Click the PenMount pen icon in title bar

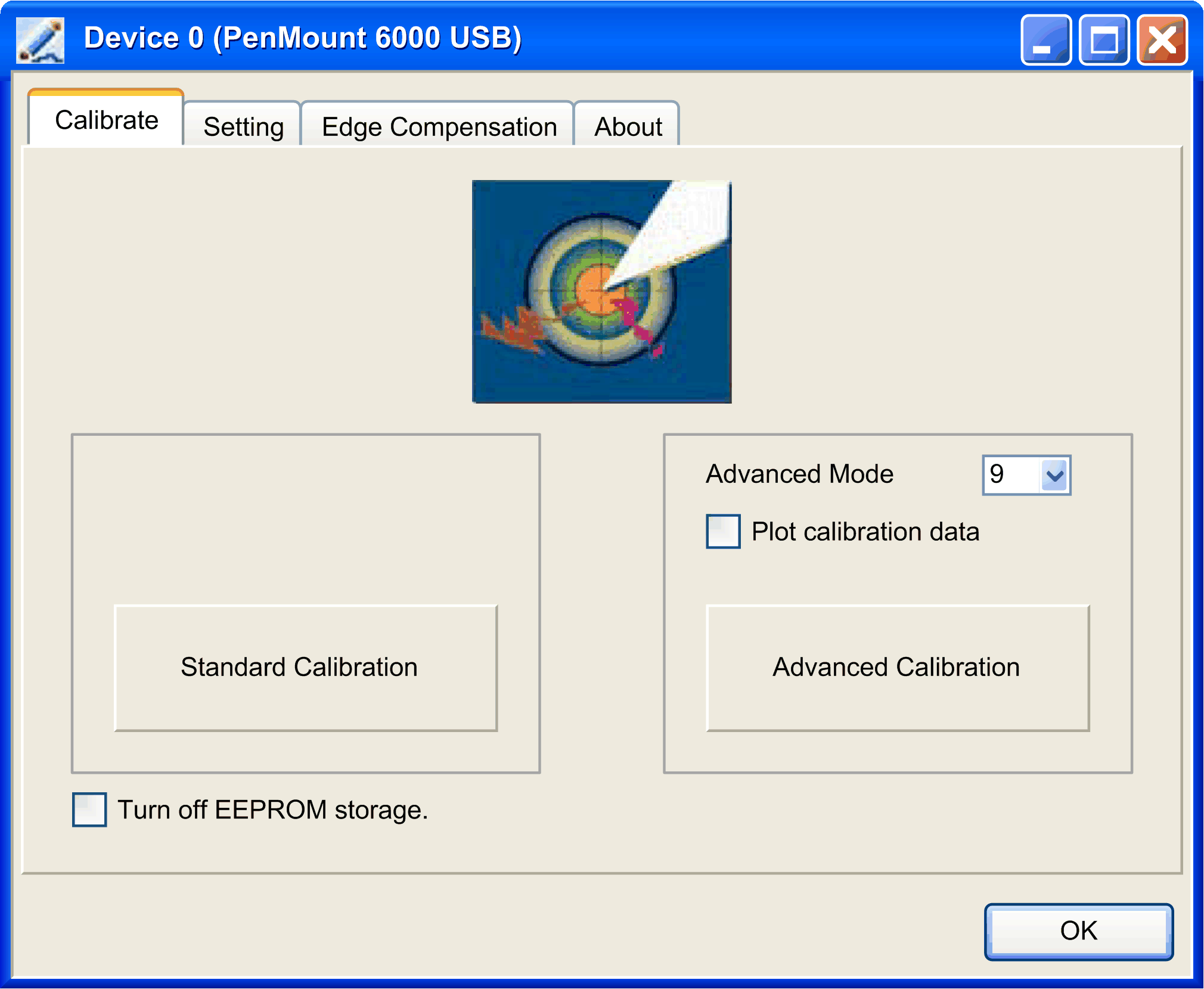tap(40, 39)
